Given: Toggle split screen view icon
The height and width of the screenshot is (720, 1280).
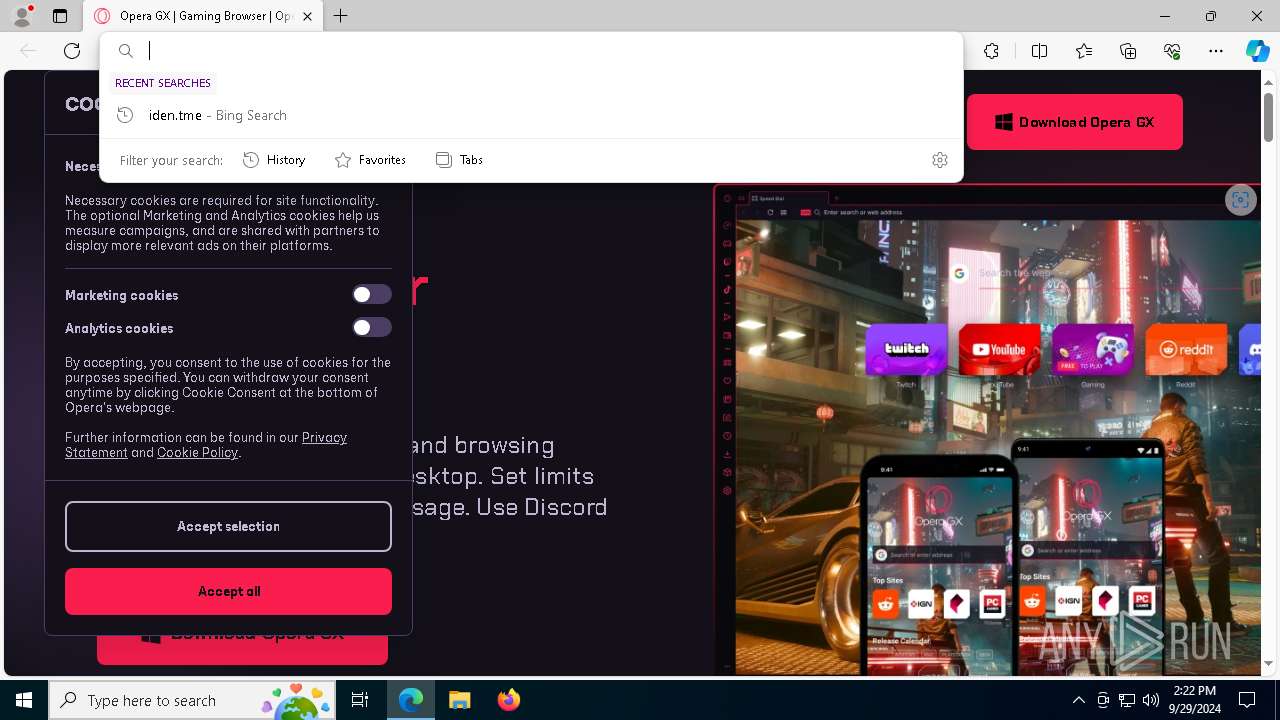Looking at the screenshot, I should tap(1039, 51).
